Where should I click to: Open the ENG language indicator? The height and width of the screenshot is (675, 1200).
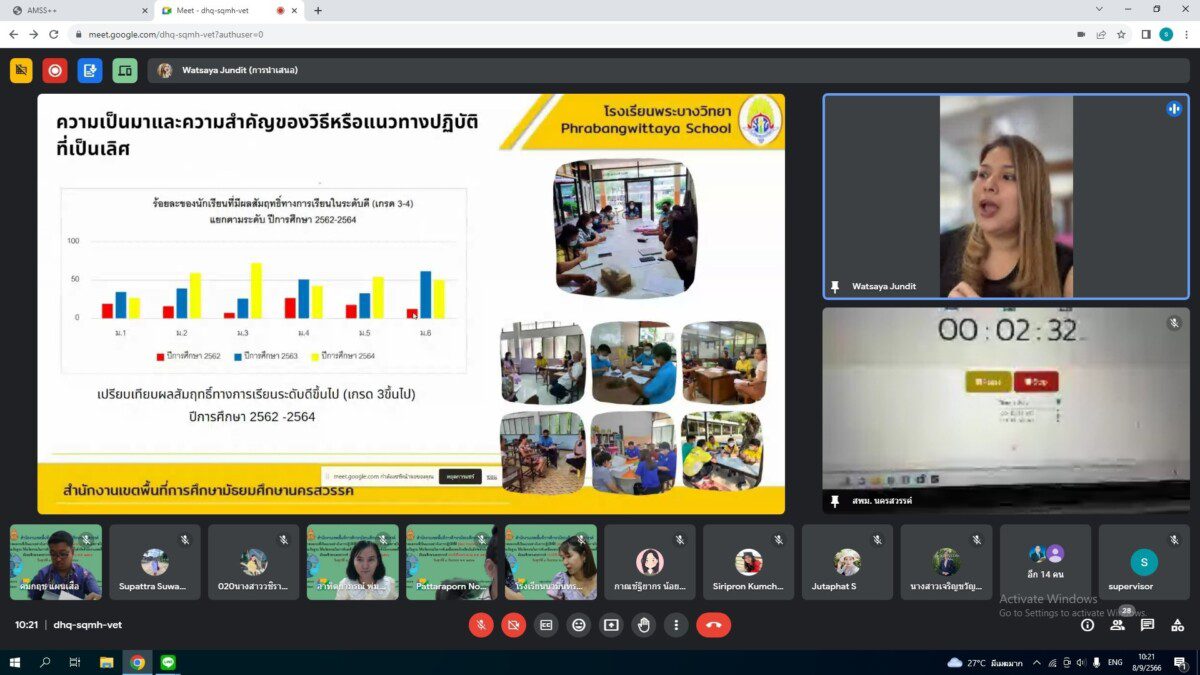pyautogui.click(x=1113, y=662)
